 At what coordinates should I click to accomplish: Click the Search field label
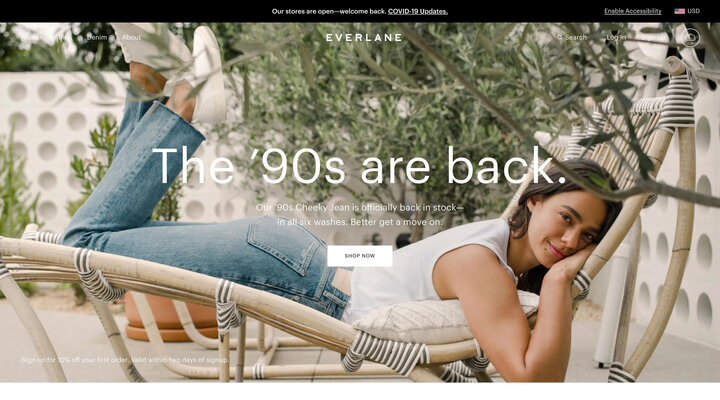pyautogui.click(x=576, y=37)
